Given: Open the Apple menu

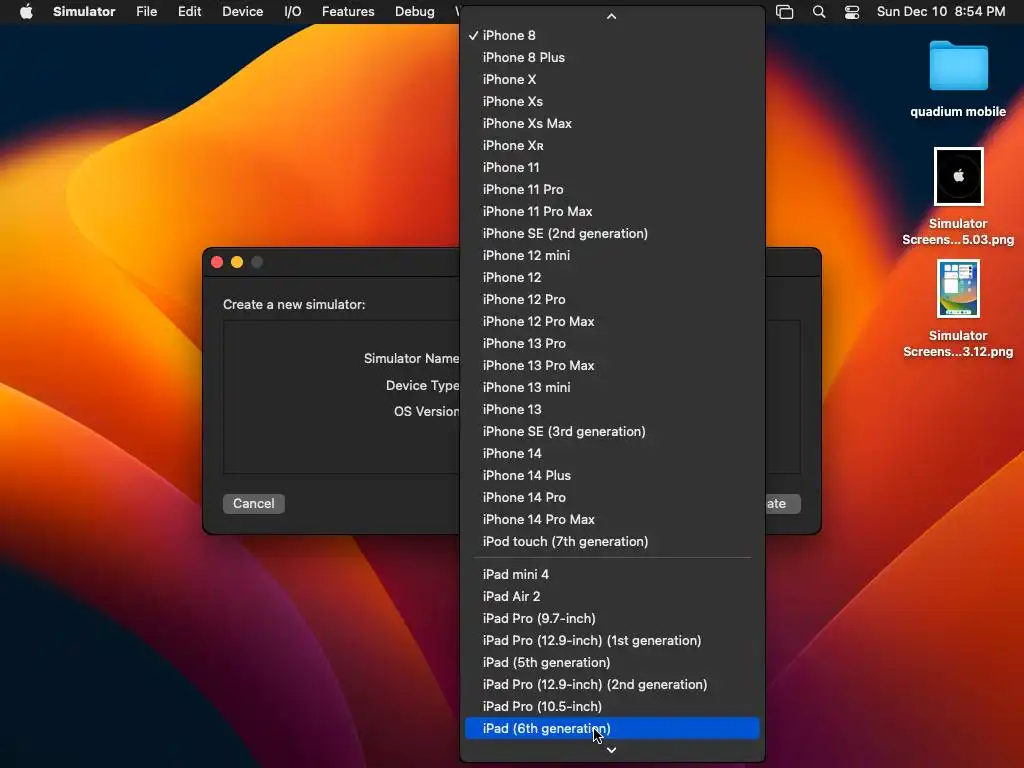Looking at the screenshot, I should click(26, 12).
